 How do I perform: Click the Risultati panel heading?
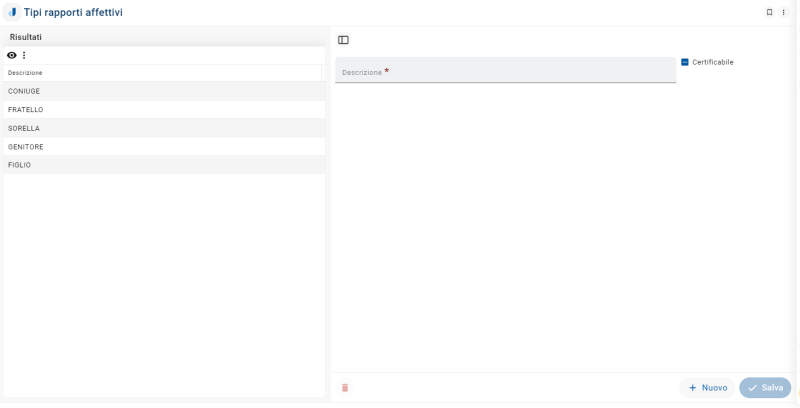26,37
